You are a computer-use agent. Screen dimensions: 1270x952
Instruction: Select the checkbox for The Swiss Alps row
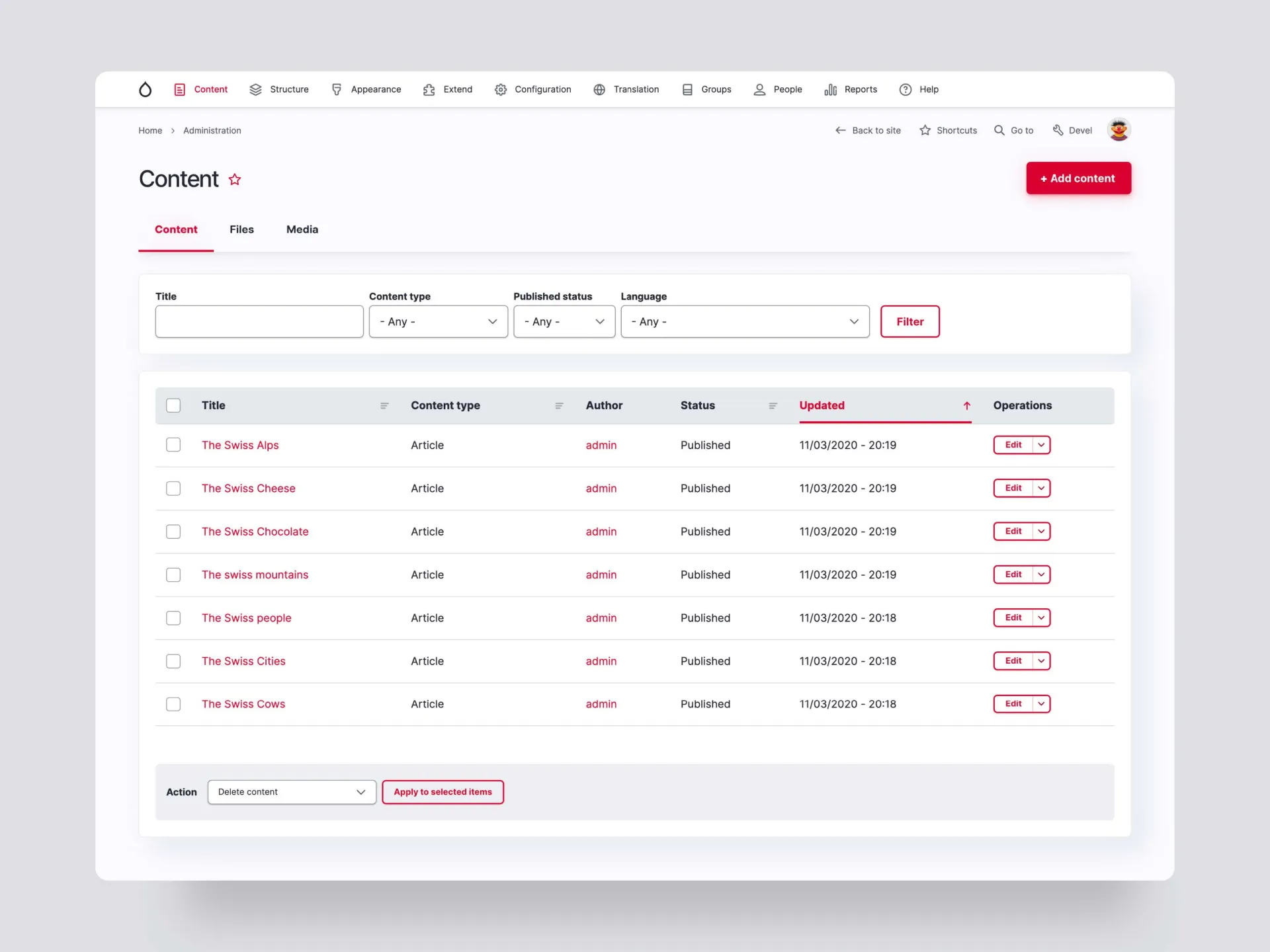tap(173, 445)
